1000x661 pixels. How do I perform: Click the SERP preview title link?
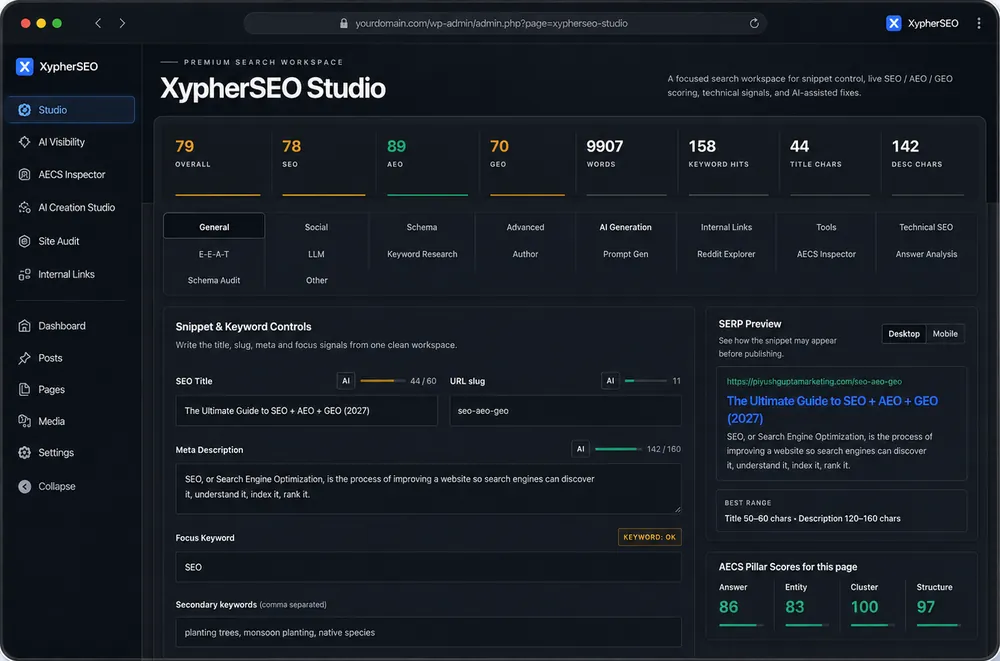(x=832, y=410)
